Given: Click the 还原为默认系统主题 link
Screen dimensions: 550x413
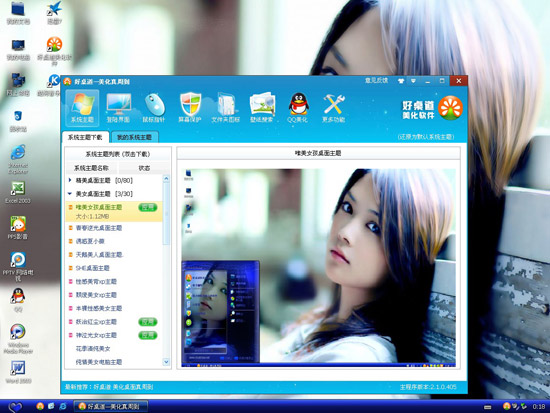Looking at the screenshot, I should coord(426,137).
